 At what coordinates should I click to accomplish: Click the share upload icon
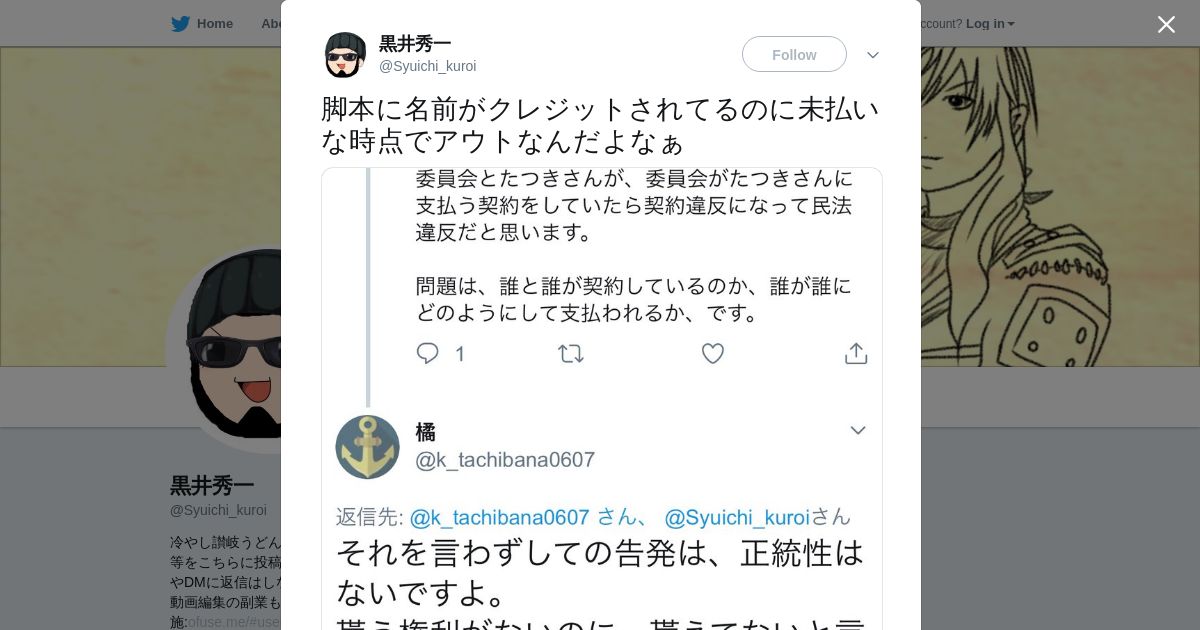(x=856, y=354)
